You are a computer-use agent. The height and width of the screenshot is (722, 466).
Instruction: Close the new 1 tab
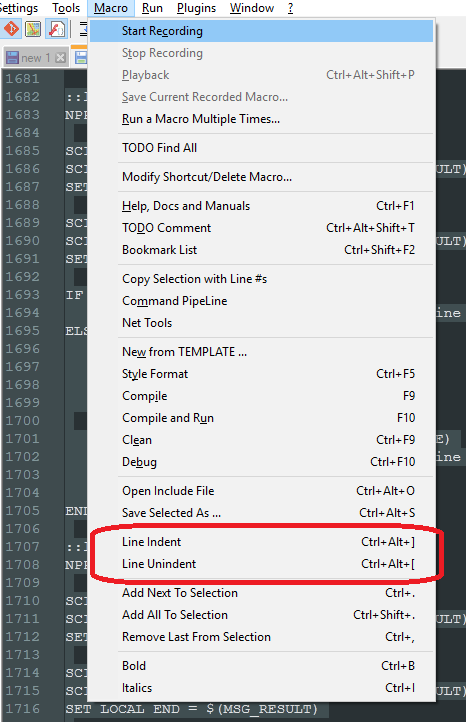pos(60,58)
